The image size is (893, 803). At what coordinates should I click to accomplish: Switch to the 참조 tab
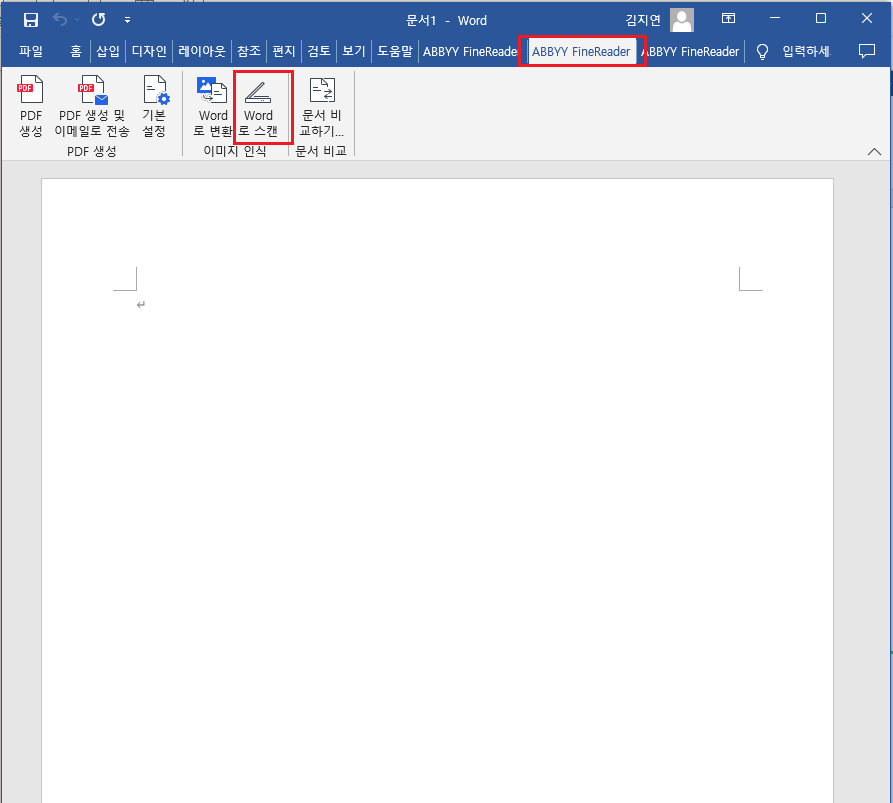249,51
